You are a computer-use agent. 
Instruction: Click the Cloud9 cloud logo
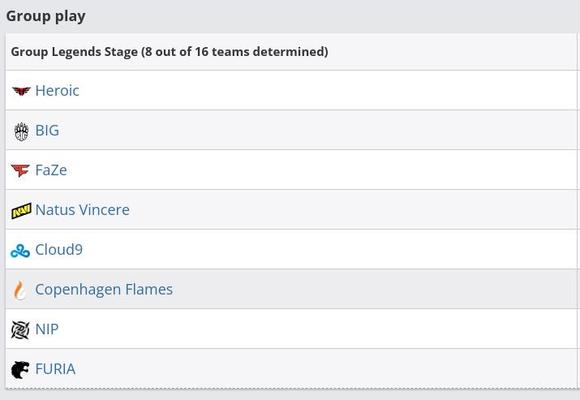20,251
